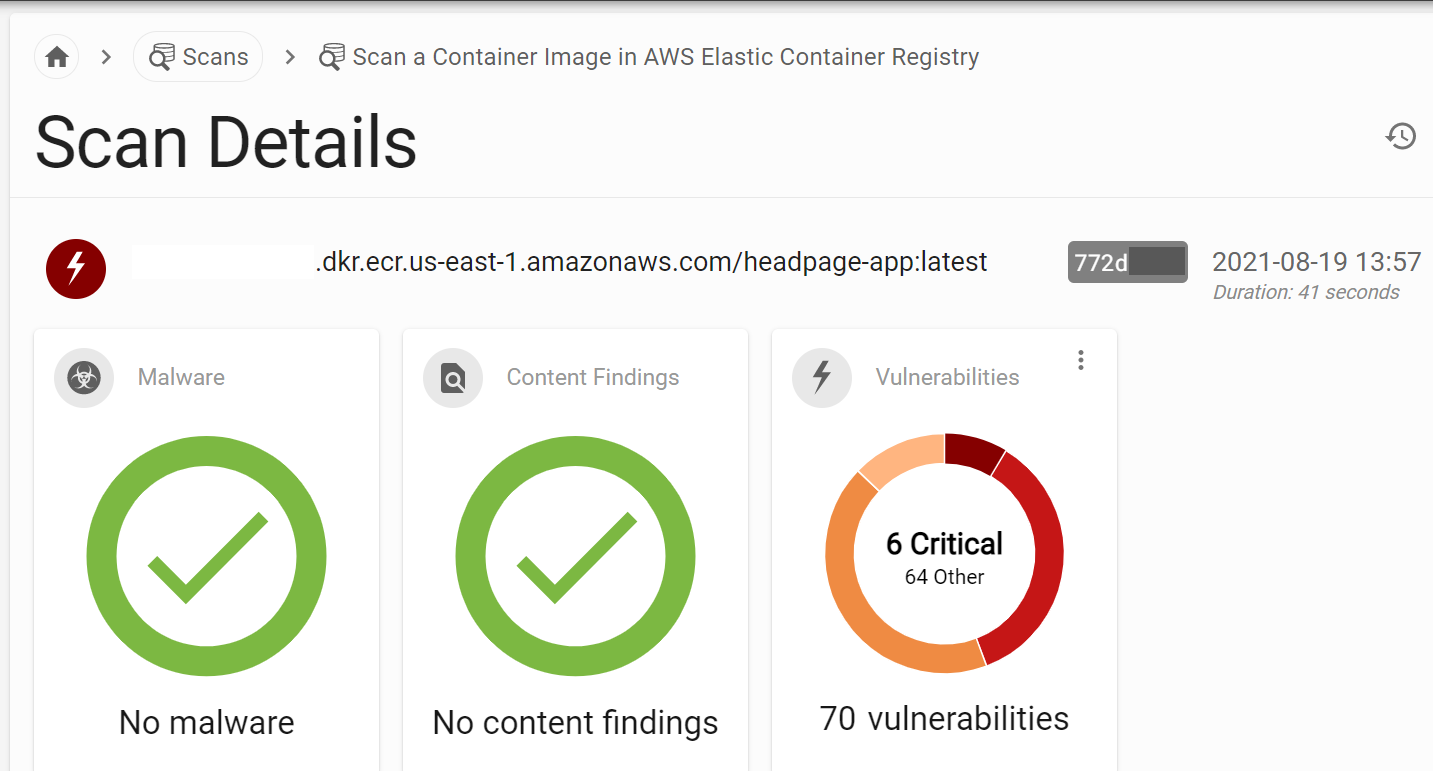Screen dimensions: 1433x771
Task: Click the 772d image digest badge
Action: tap(1127, 262)
